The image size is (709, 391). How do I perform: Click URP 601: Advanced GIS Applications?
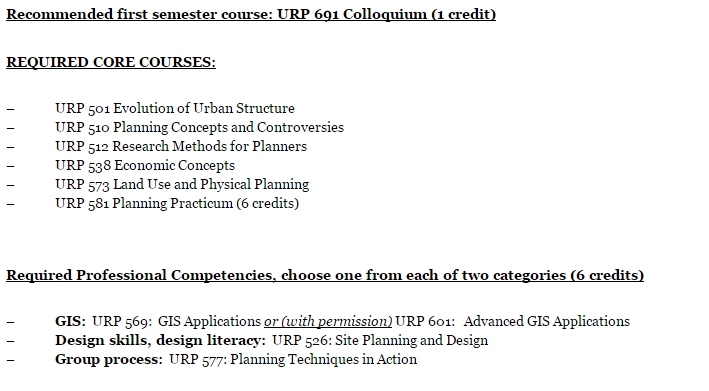(x=512, y=321)
